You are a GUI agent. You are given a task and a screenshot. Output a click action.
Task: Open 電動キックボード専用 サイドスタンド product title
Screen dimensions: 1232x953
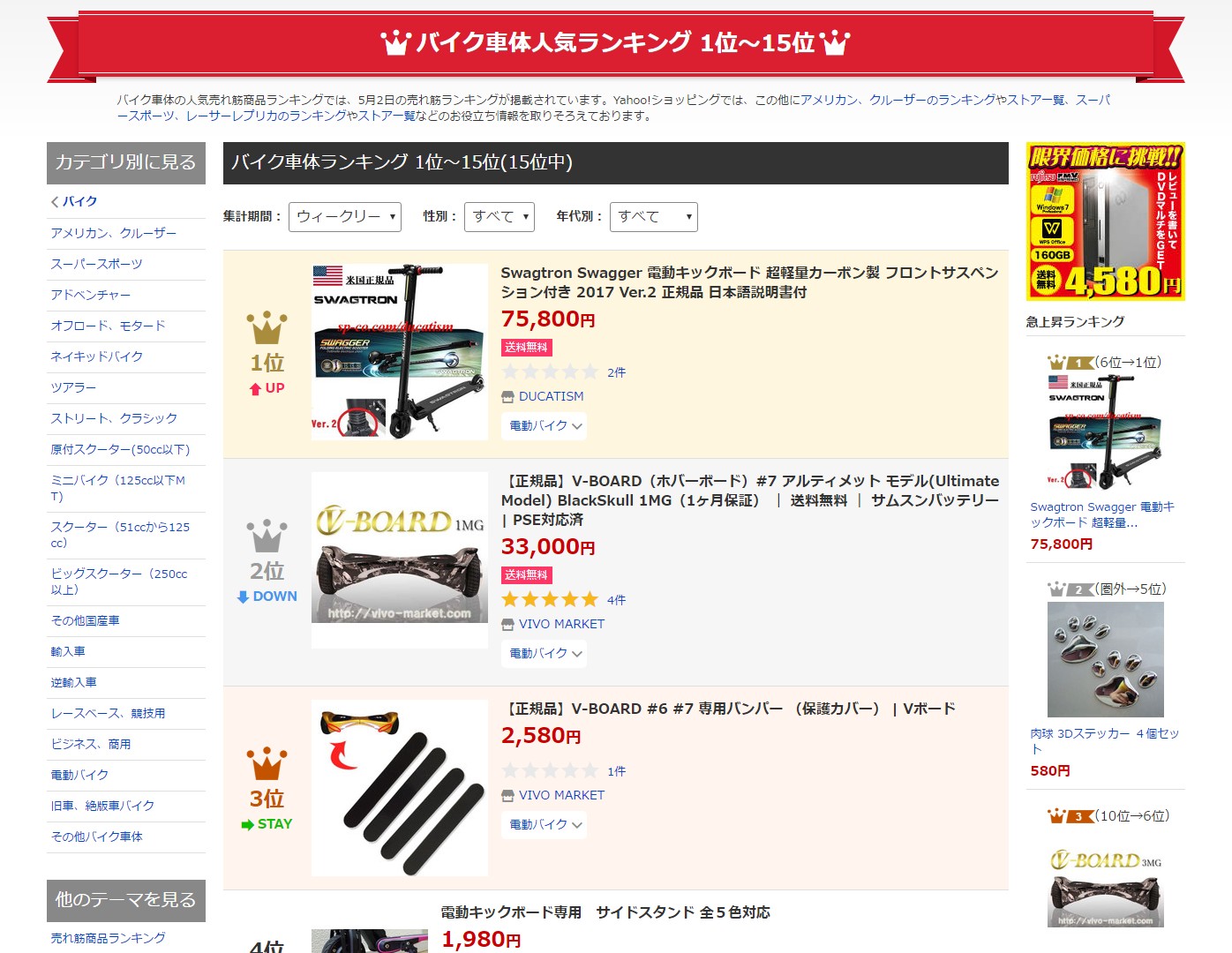(x=605, y=913)
